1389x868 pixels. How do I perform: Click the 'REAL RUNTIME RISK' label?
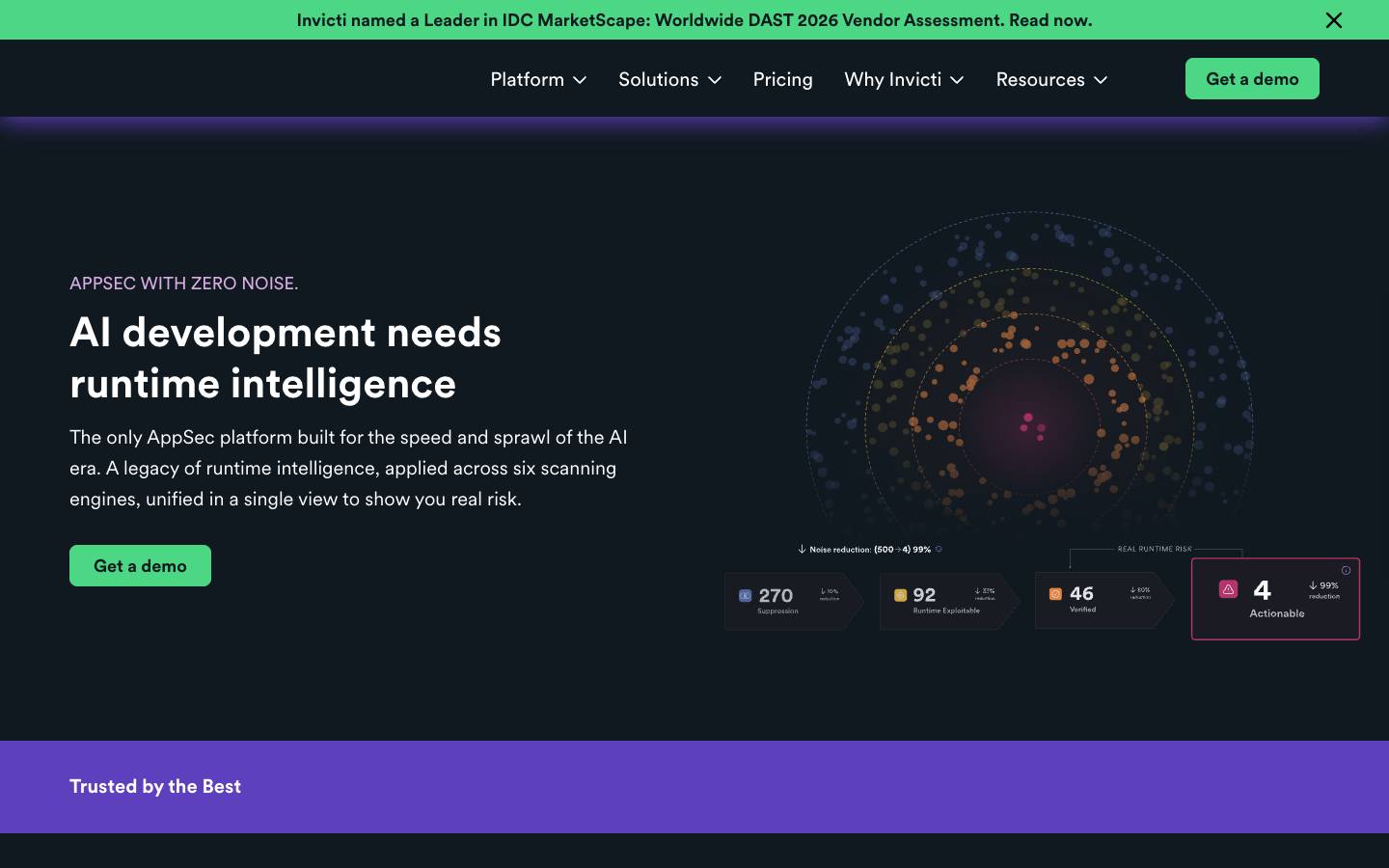point(1155,549)
